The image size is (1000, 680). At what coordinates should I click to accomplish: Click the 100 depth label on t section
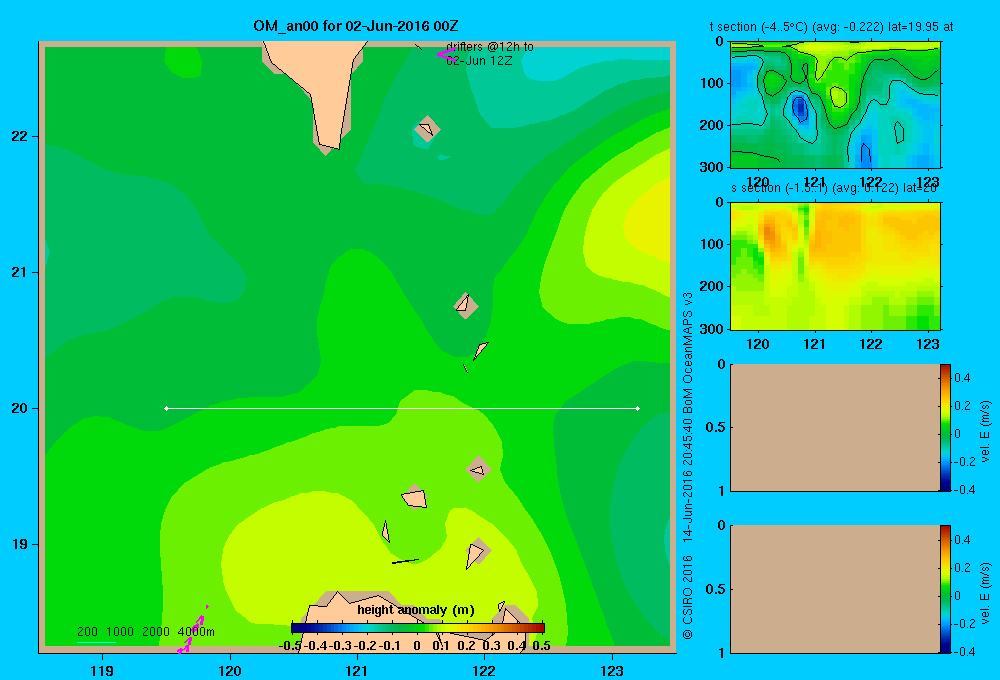[x=712, y=83]
